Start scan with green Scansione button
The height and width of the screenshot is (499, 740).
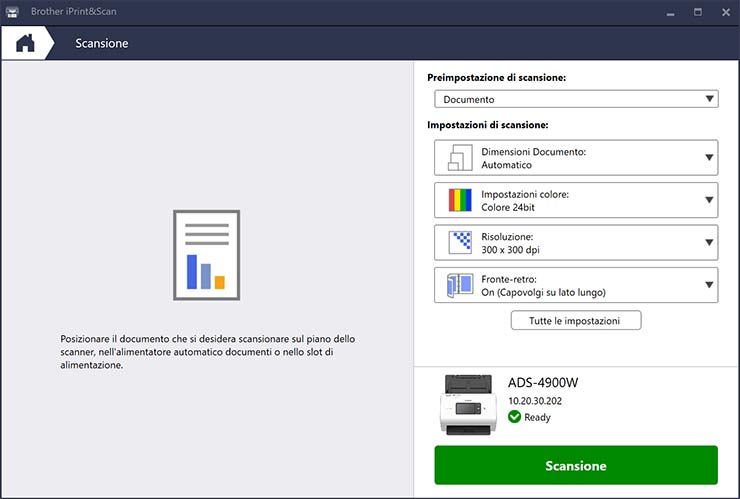coord(576,466)
